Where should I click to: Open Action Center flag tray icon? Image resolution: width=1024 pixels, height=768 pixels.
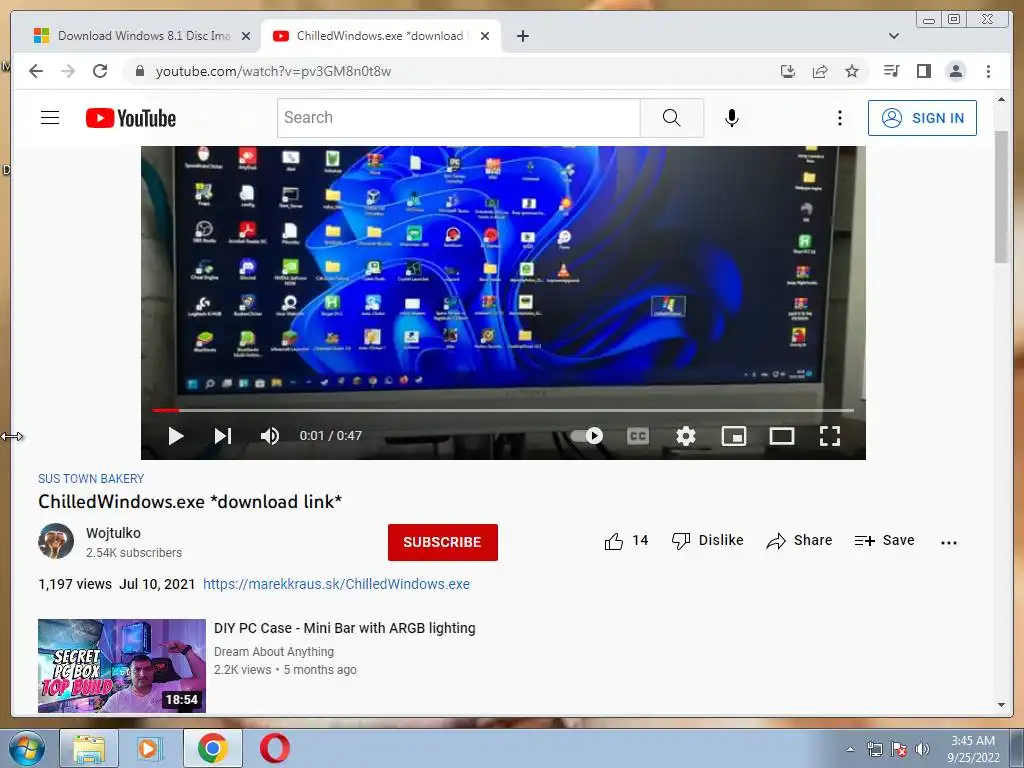pyautogui.click(x=899, y=749)
